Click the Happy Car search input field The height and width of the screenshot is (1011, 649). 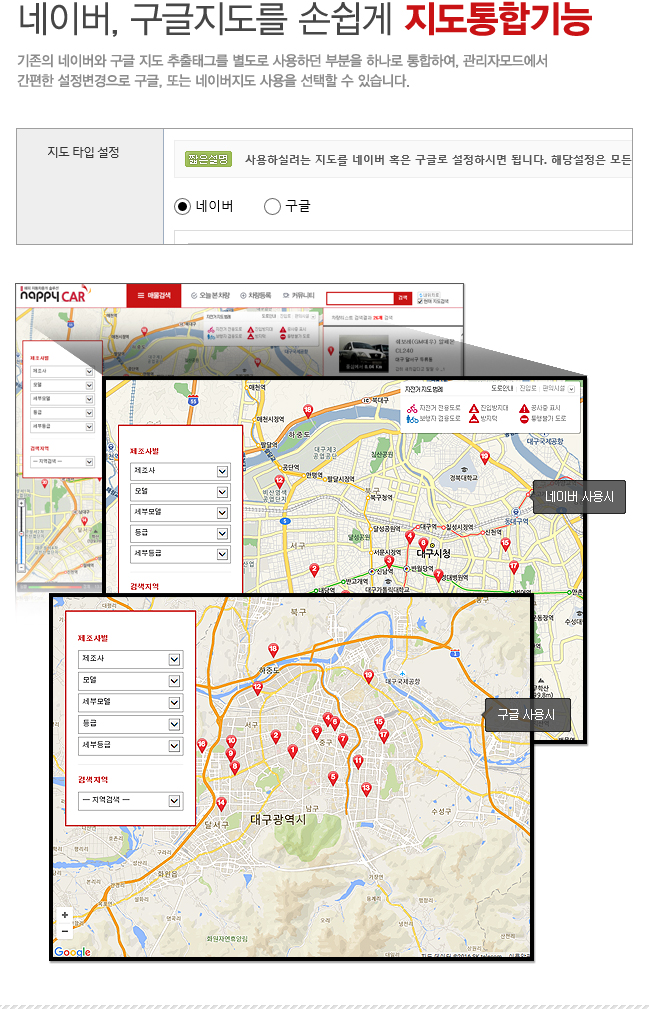pyautogui.click(x=360, y=298)
